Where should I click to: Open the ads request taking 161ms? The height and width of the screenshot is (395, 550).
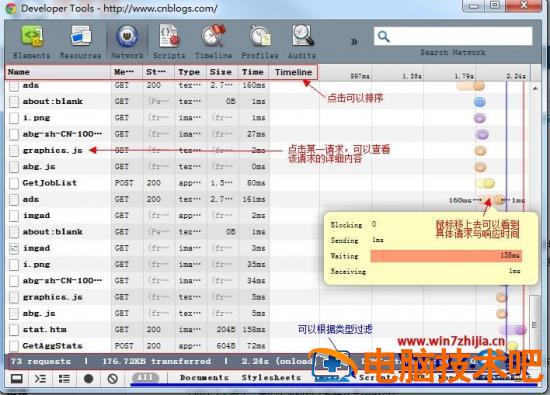tap(31, 199)
